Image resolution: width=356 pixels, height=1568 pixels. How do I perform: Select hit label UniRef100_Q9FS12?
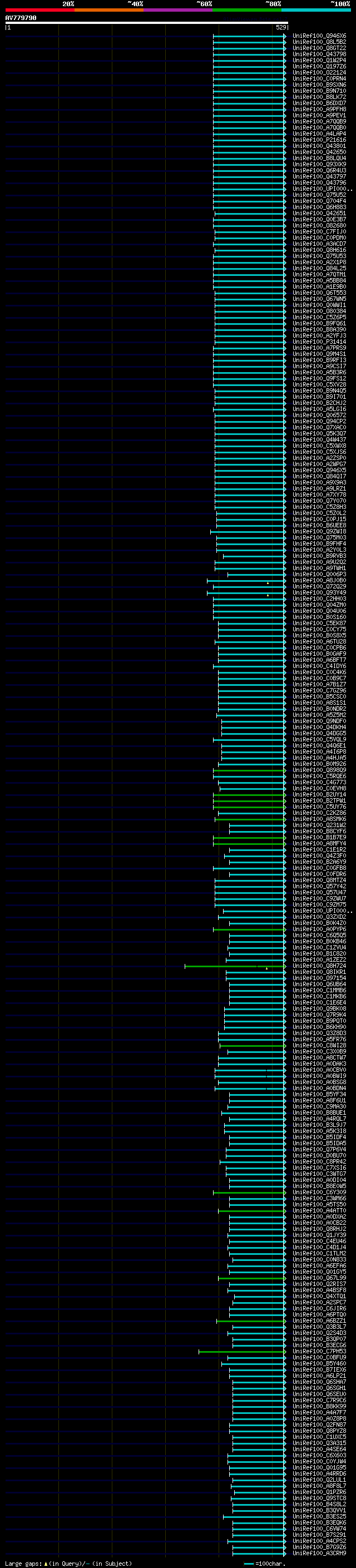[x=319, y=378]
